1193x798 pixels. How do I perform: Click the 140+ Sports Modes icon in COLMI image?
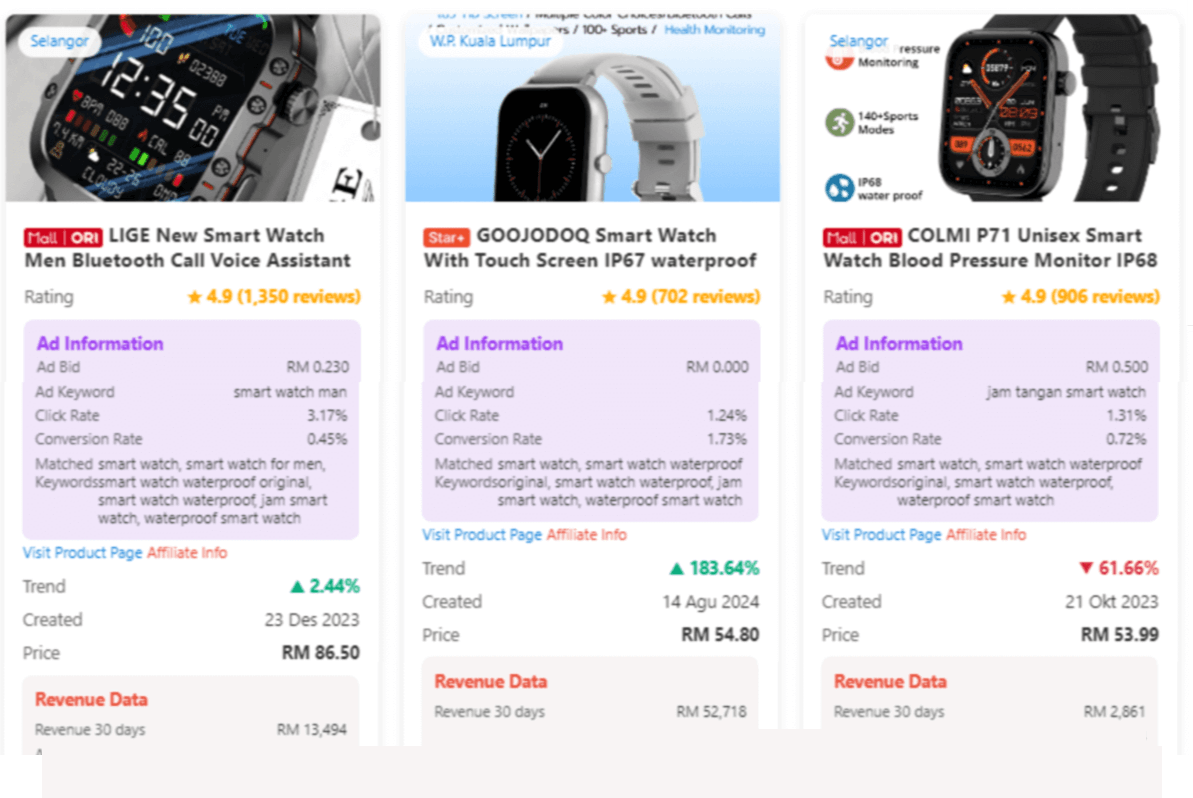coord(839,123)
